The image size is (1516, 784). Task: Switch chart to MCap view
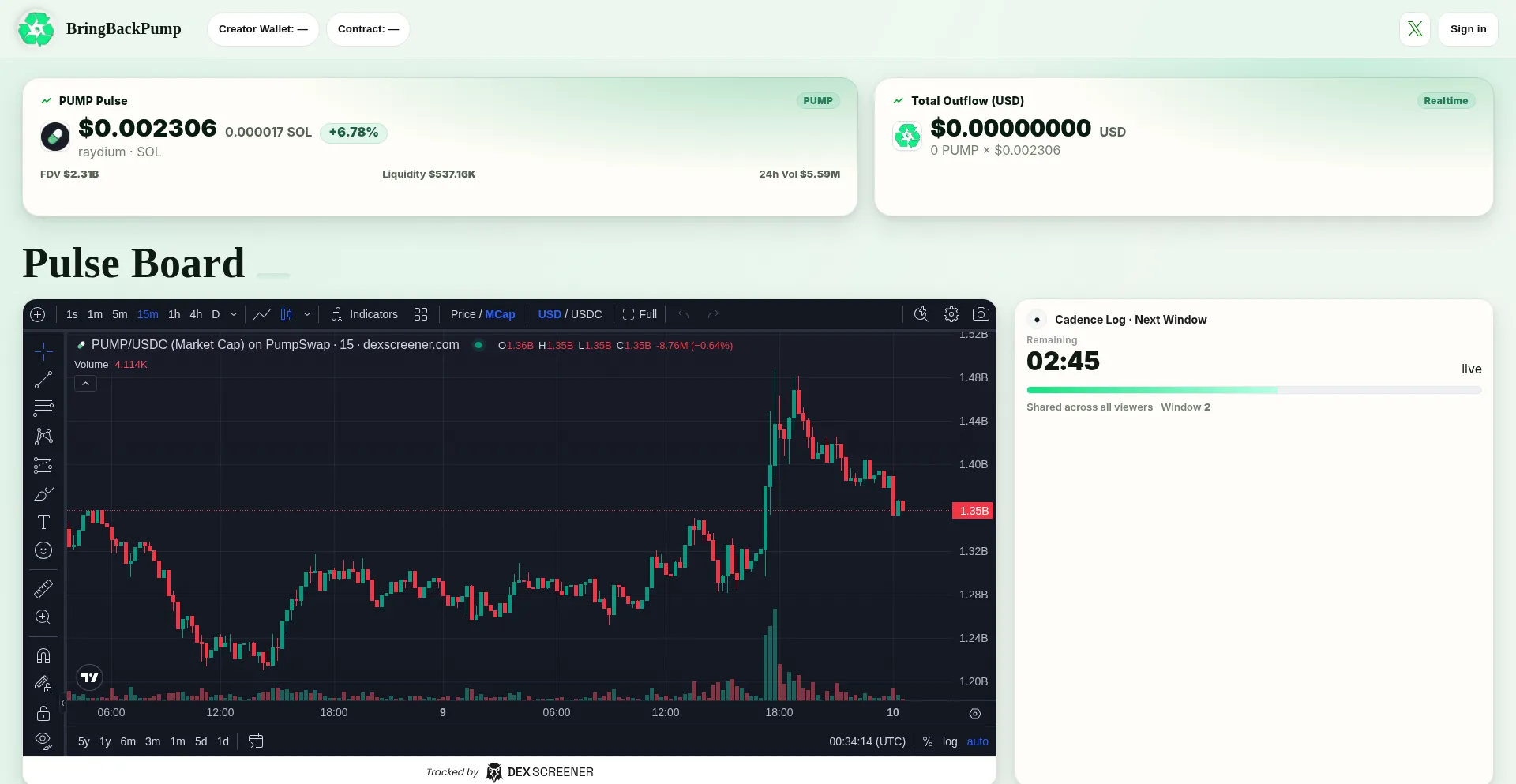[x=500, y=314]
